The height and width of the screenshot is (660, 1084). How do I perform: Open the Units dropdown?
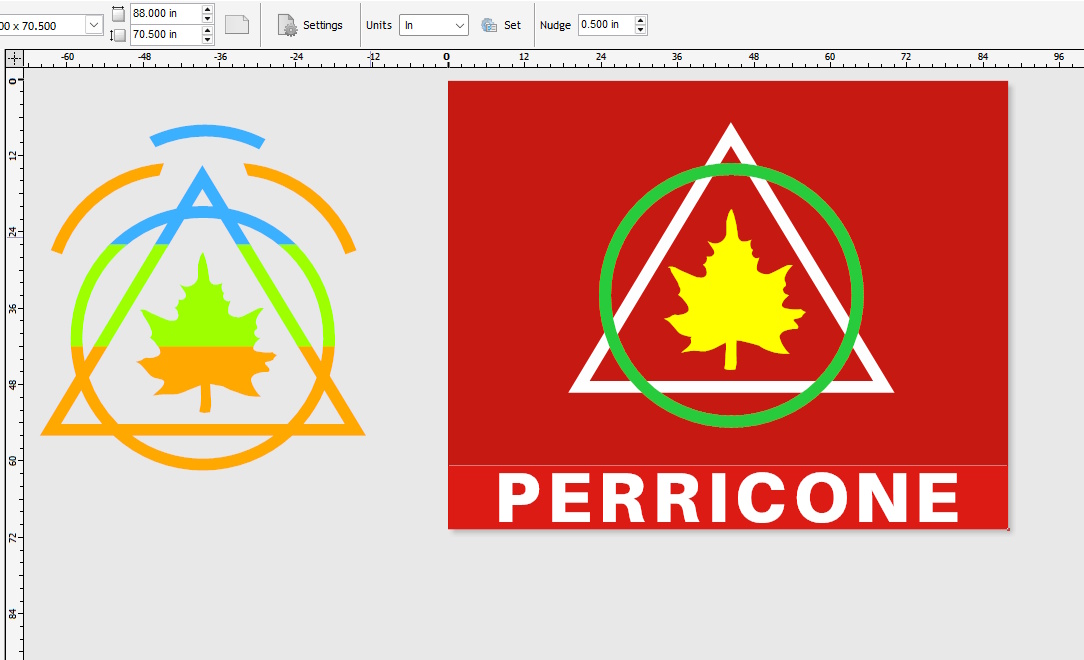[459, 25]
